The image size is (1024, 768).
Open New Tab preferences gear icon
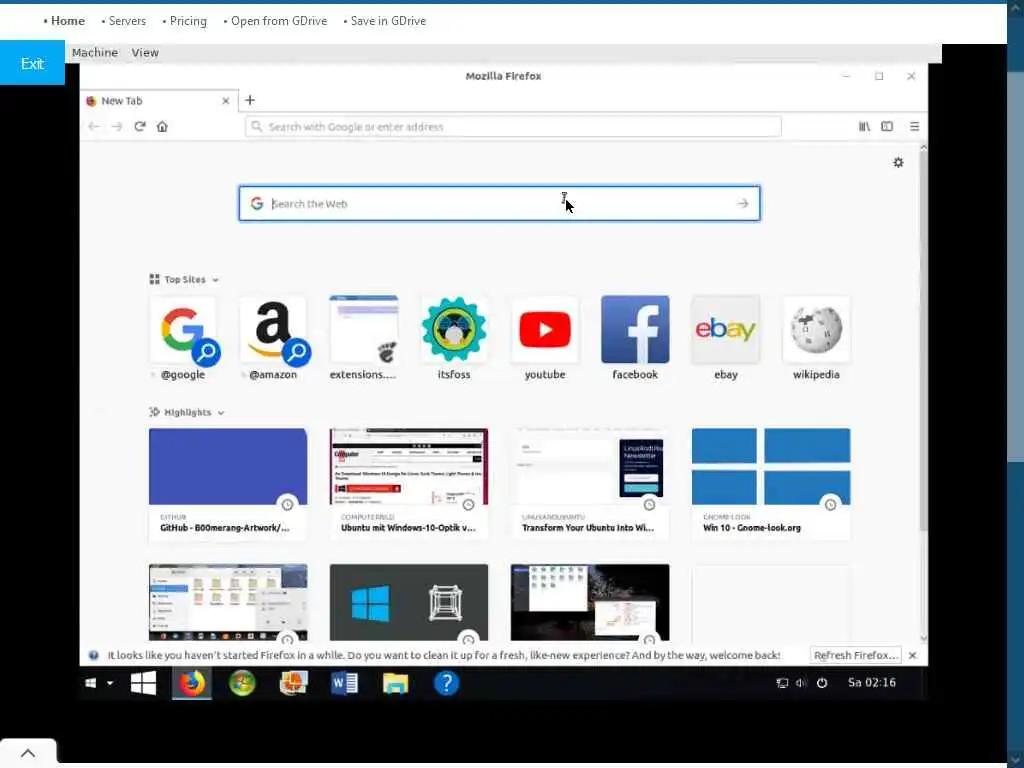point(899,163)
